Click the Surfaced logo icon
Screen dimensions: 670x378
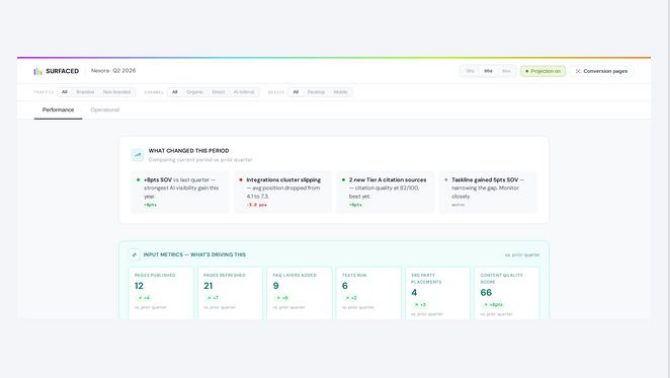(38, 71)
